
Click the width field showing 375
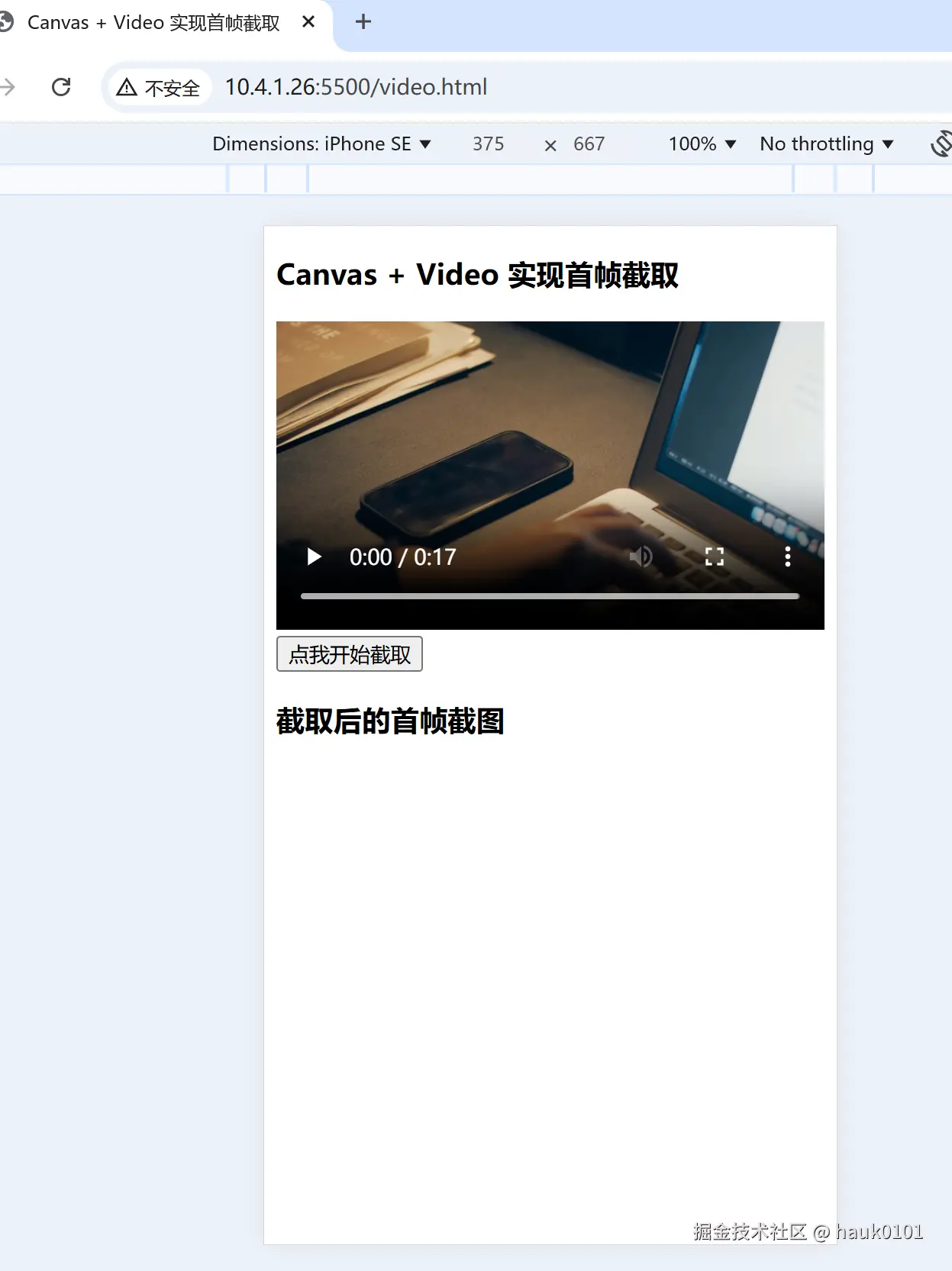coord(488,144)
